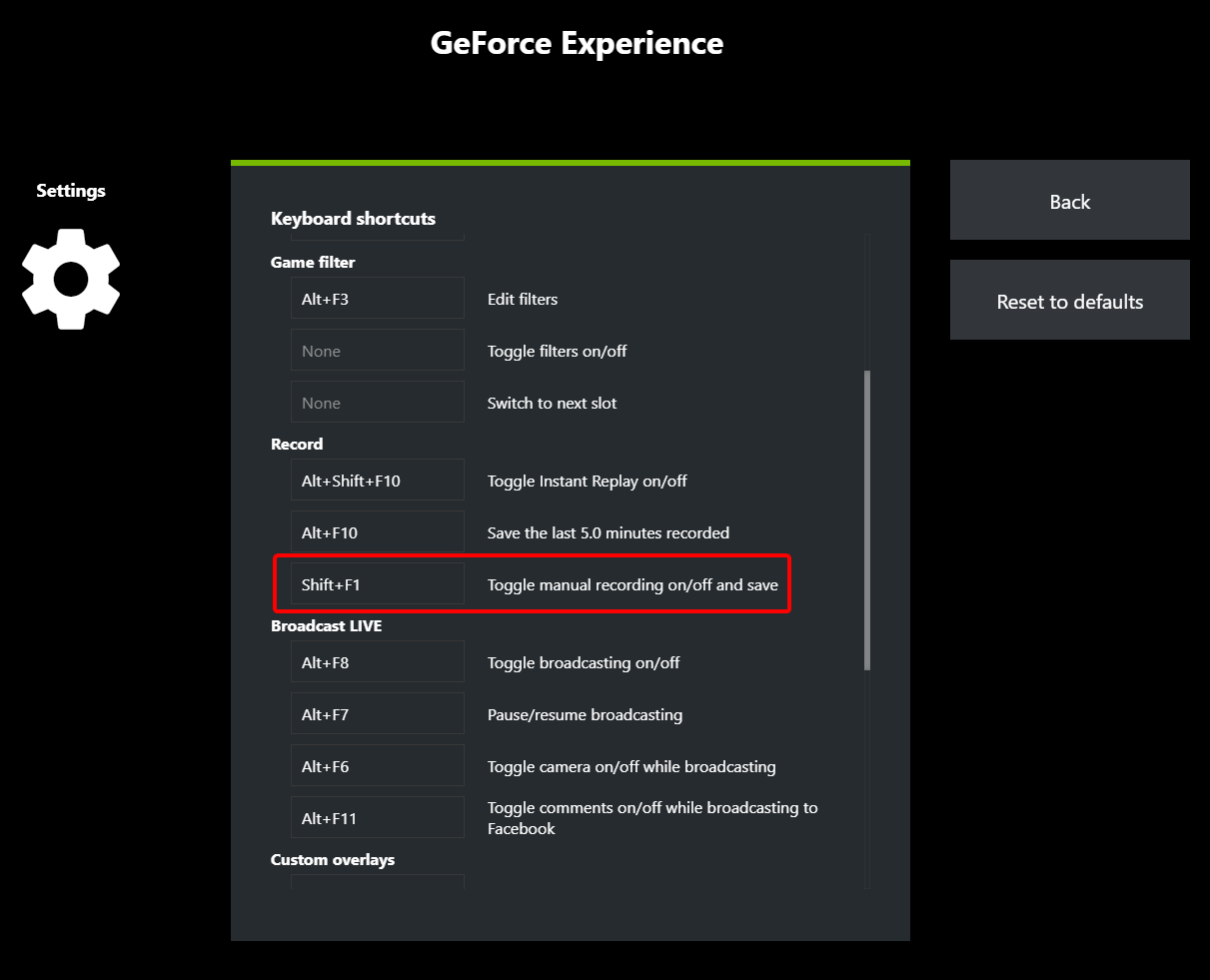Click the Settings gear icon
Viewport: 1210px width, 980px height.
click(x=71, y=279)
